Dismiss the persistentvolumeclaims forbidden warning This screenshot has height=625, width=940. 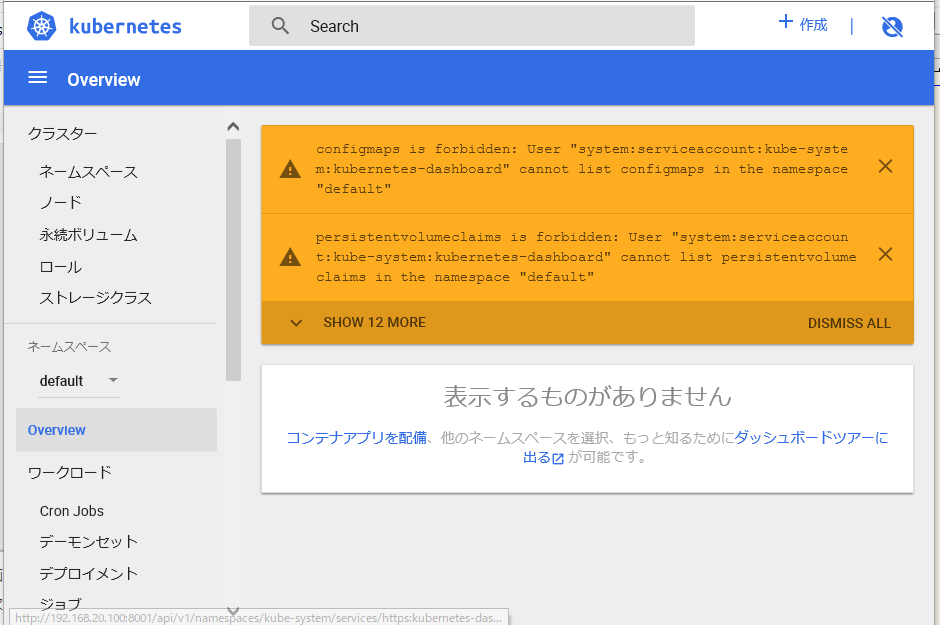(x=885, y=255)
